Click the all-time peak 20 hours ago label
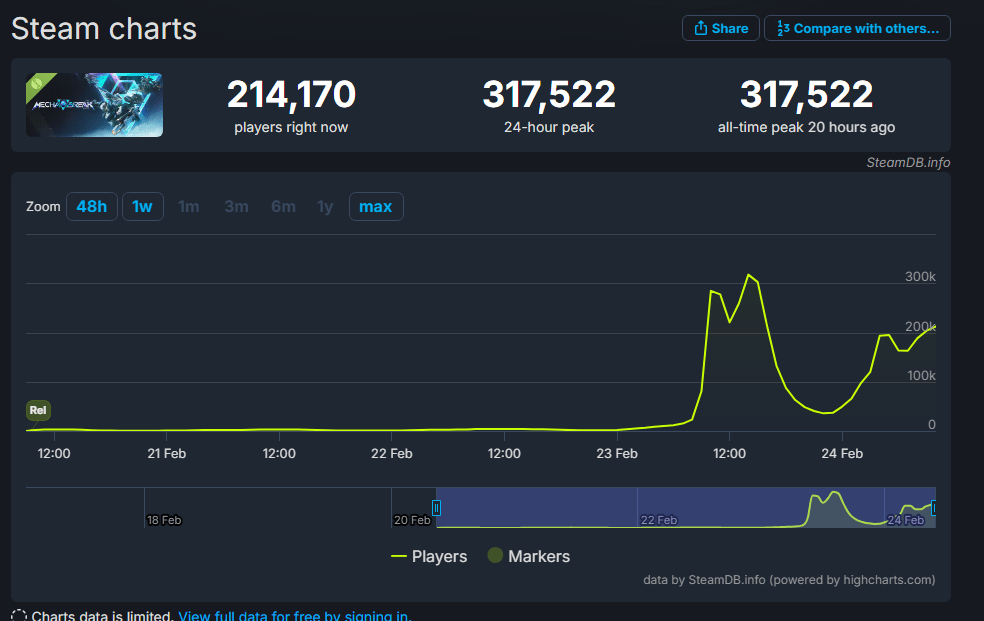Image resolution: width=984 pixels, height=621 pixels. pos(806,127)
